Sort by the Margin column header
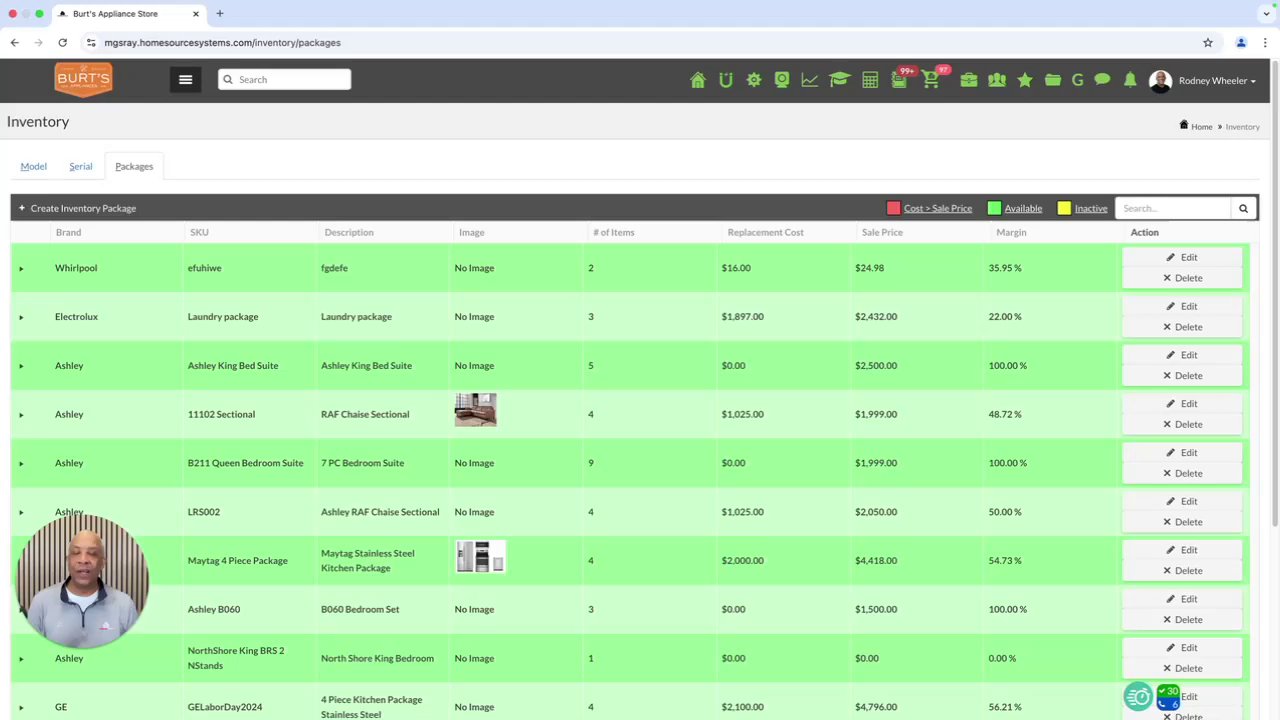This screenshot has height=720, width=1280. [1011, 232]
